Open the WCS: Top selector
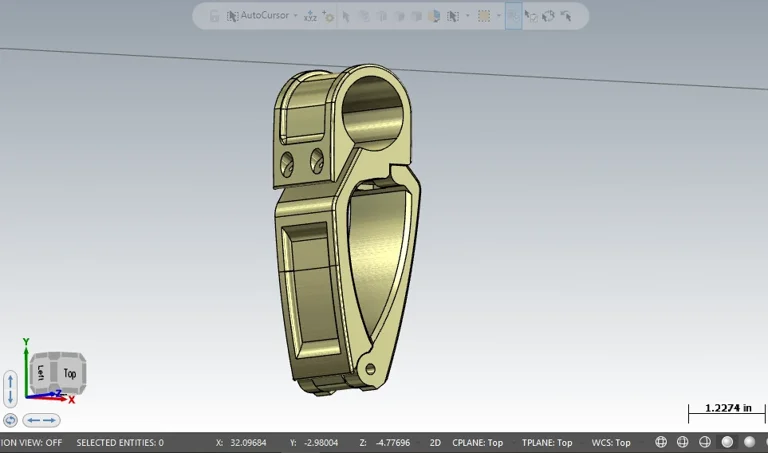768x453 pixels. [x=609, y=442]
